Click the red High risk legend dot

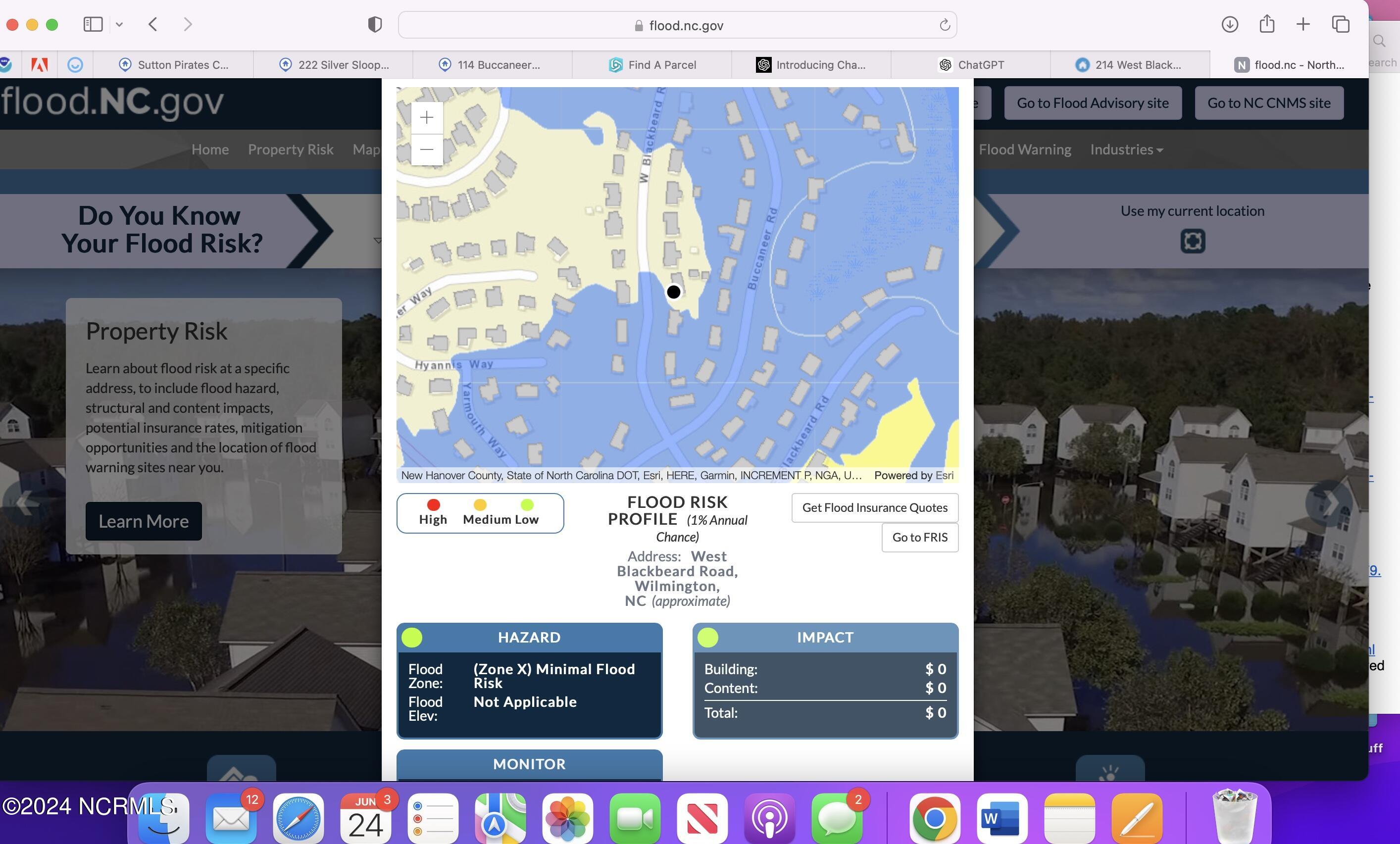point(433,505)
